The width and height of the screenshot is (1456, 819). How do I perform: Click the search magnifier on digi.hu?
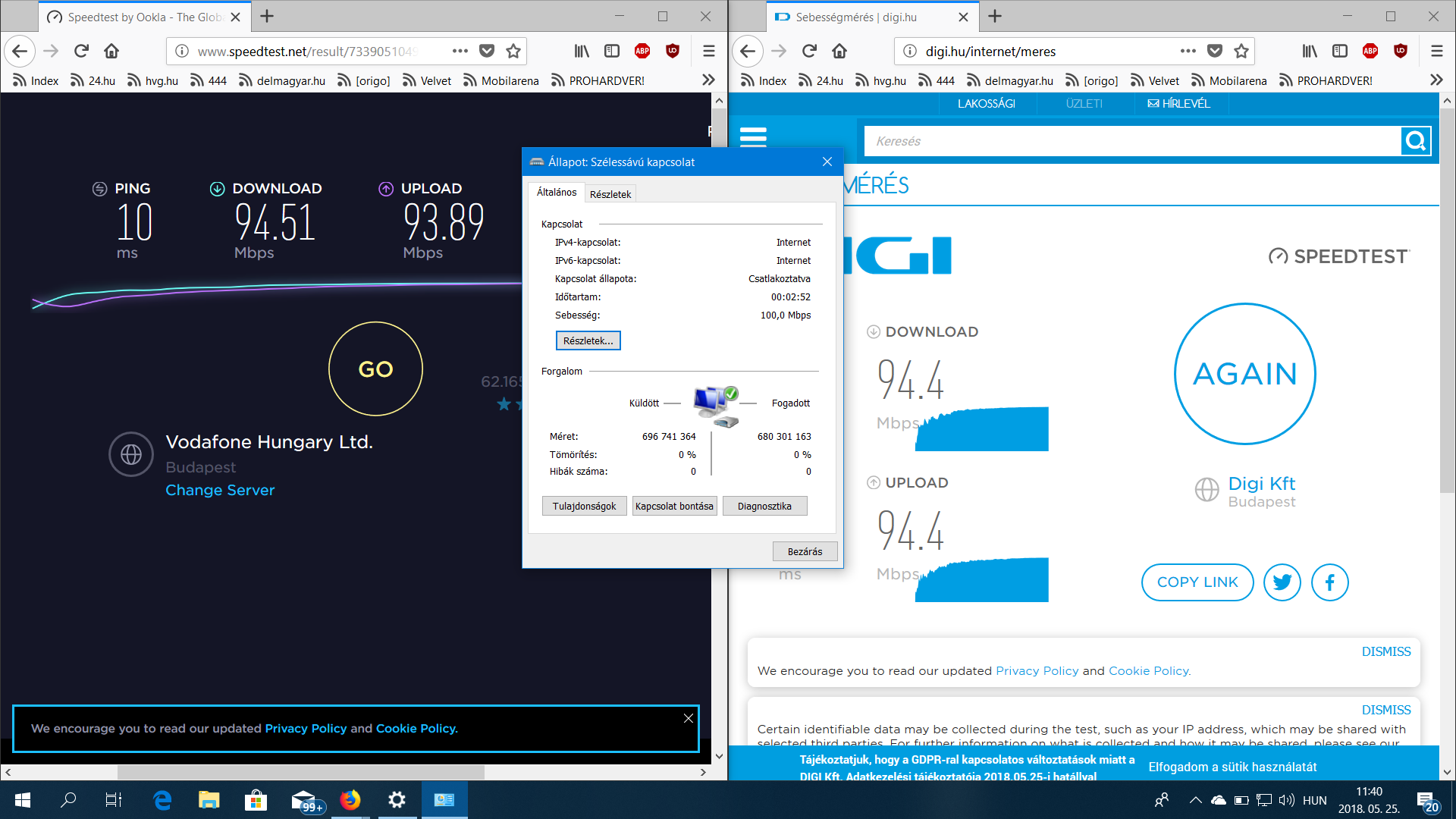(1415, 141)
